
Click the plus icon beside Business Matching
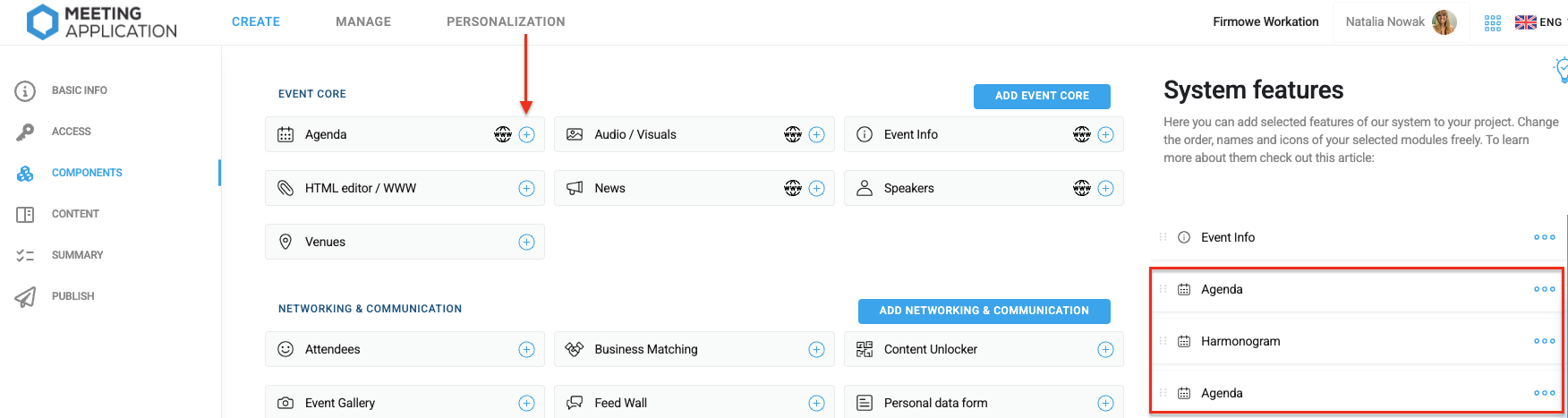point(816,349)
